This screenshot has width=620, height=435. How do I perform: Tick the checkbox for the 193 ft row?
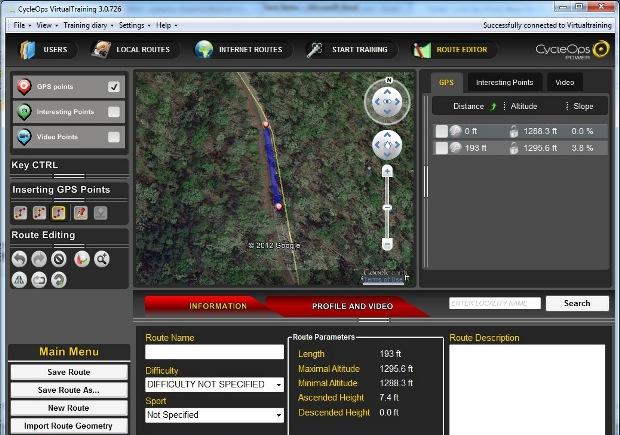pyautogui.click(x=441, y=148)
